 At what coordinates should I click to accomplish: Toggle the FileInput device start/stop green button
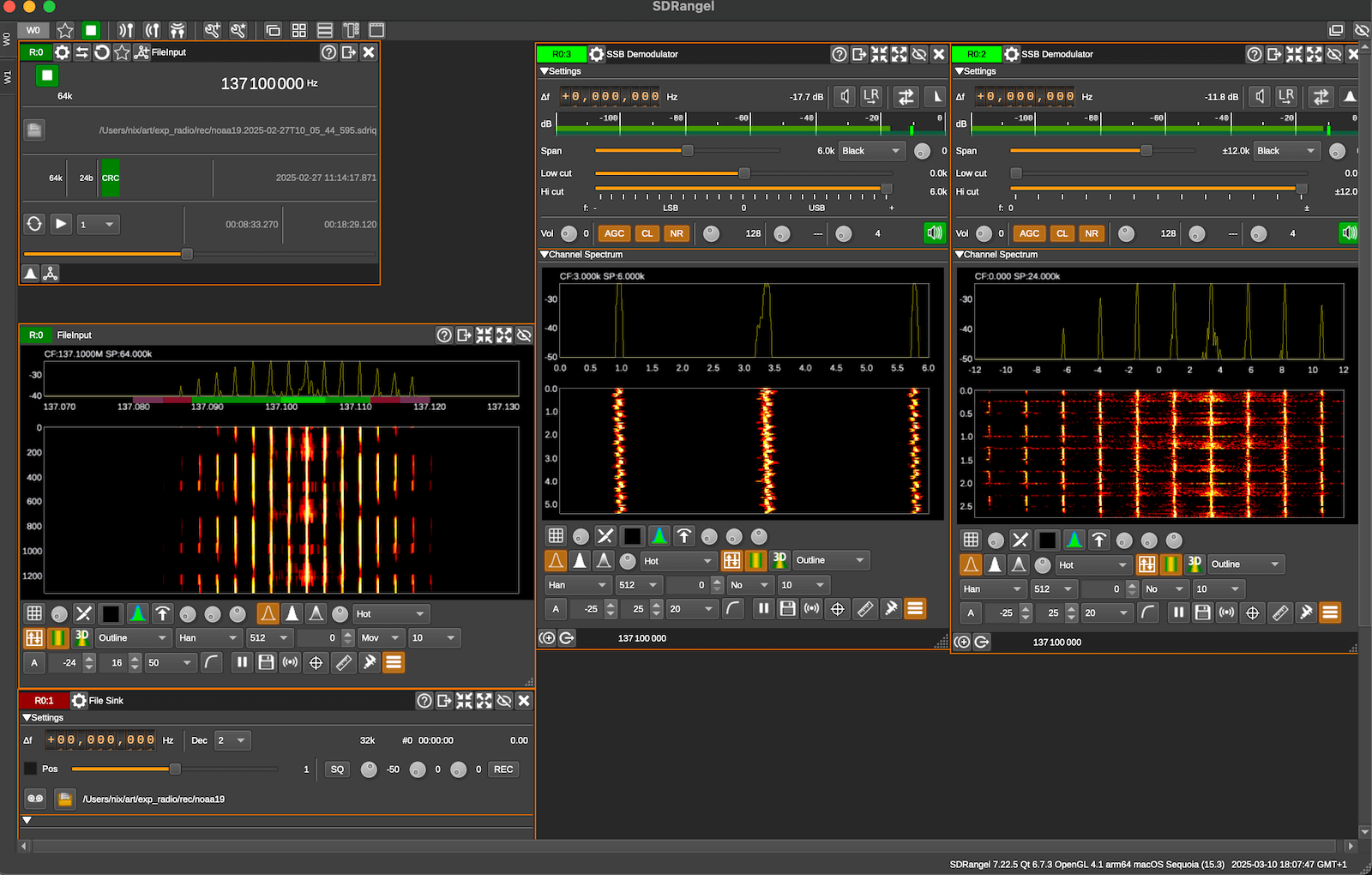(47, 75)
